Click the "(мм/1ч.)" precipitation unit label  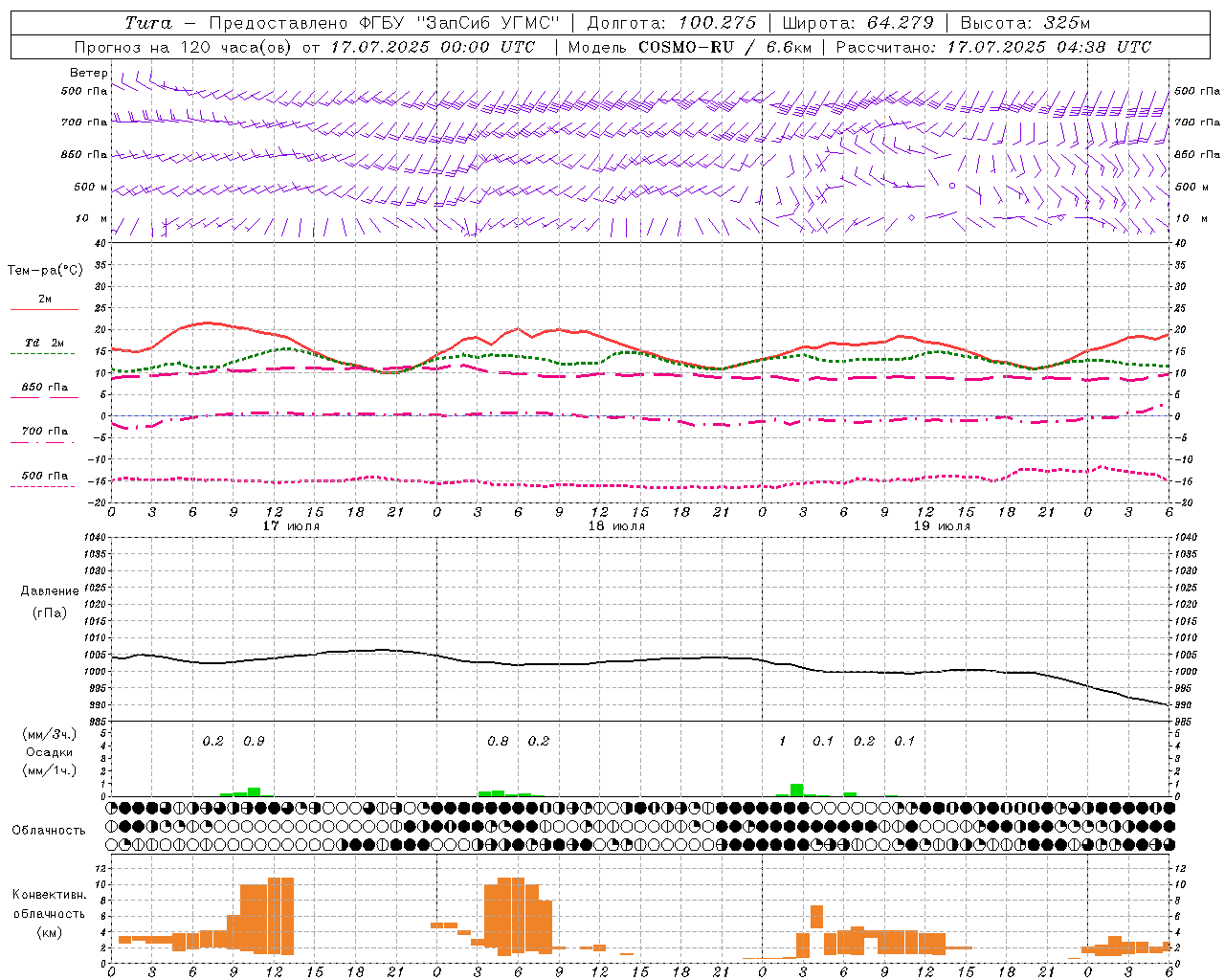(x=50, y=770)
